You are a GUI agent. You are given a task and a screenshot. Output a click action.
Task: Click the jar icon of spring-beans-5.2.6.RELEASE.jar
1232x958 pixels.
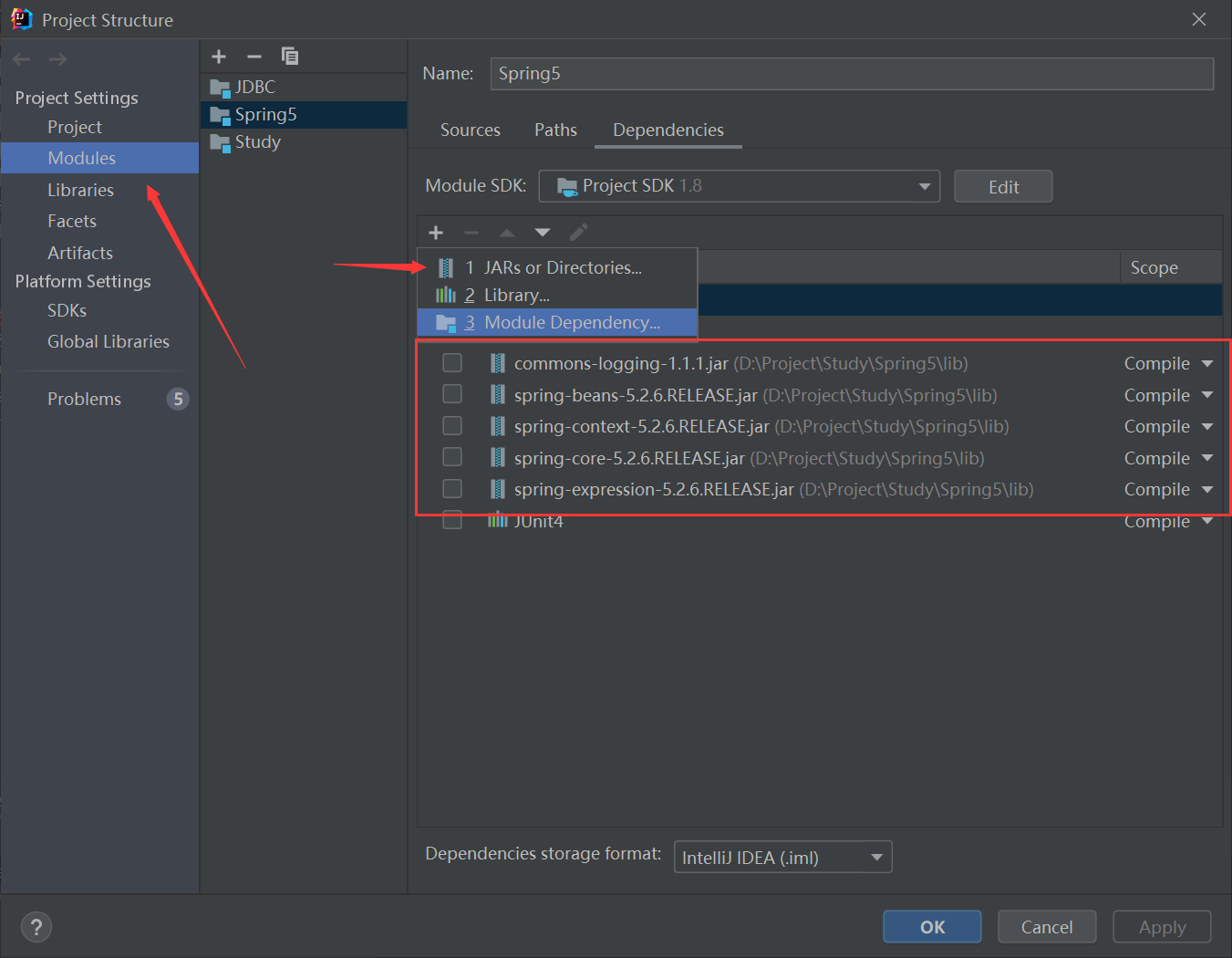pyautogui.click(x=498, y=394)
